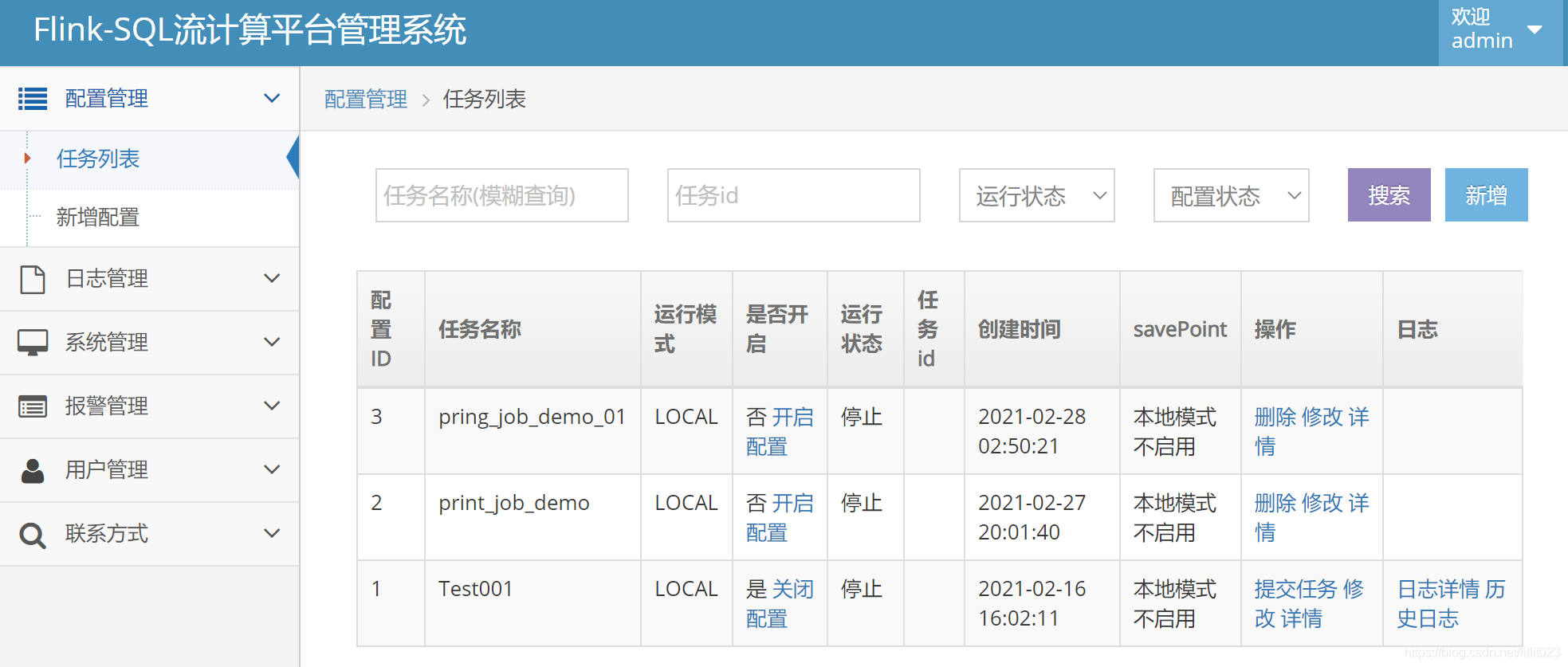The image size is (1568, 667).
Task: Click the document icon beside 日志管理
Action: click(33, 279)
